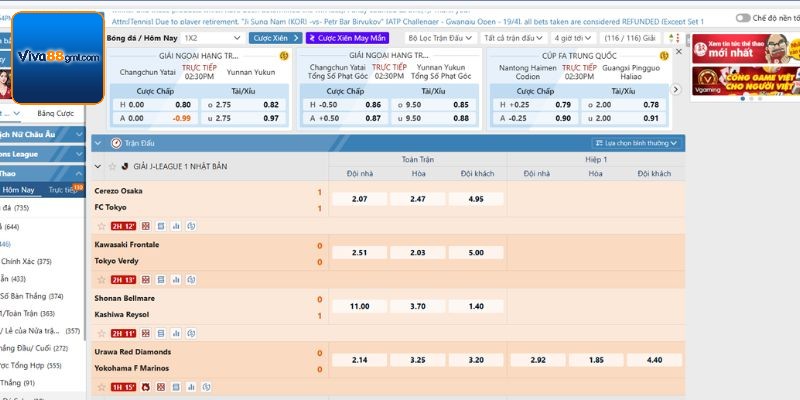Bet first-half draw odds 1.85 Urawa match
The height and width of the screenshot is (400, 800).
(596, 360)
